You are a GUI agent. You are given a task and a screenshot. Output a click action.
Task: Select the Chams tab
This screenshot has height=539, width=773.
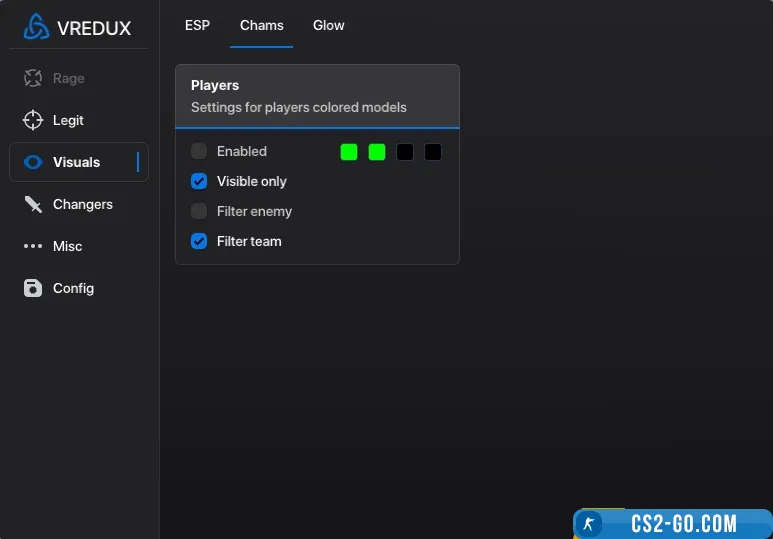[261, 25]
